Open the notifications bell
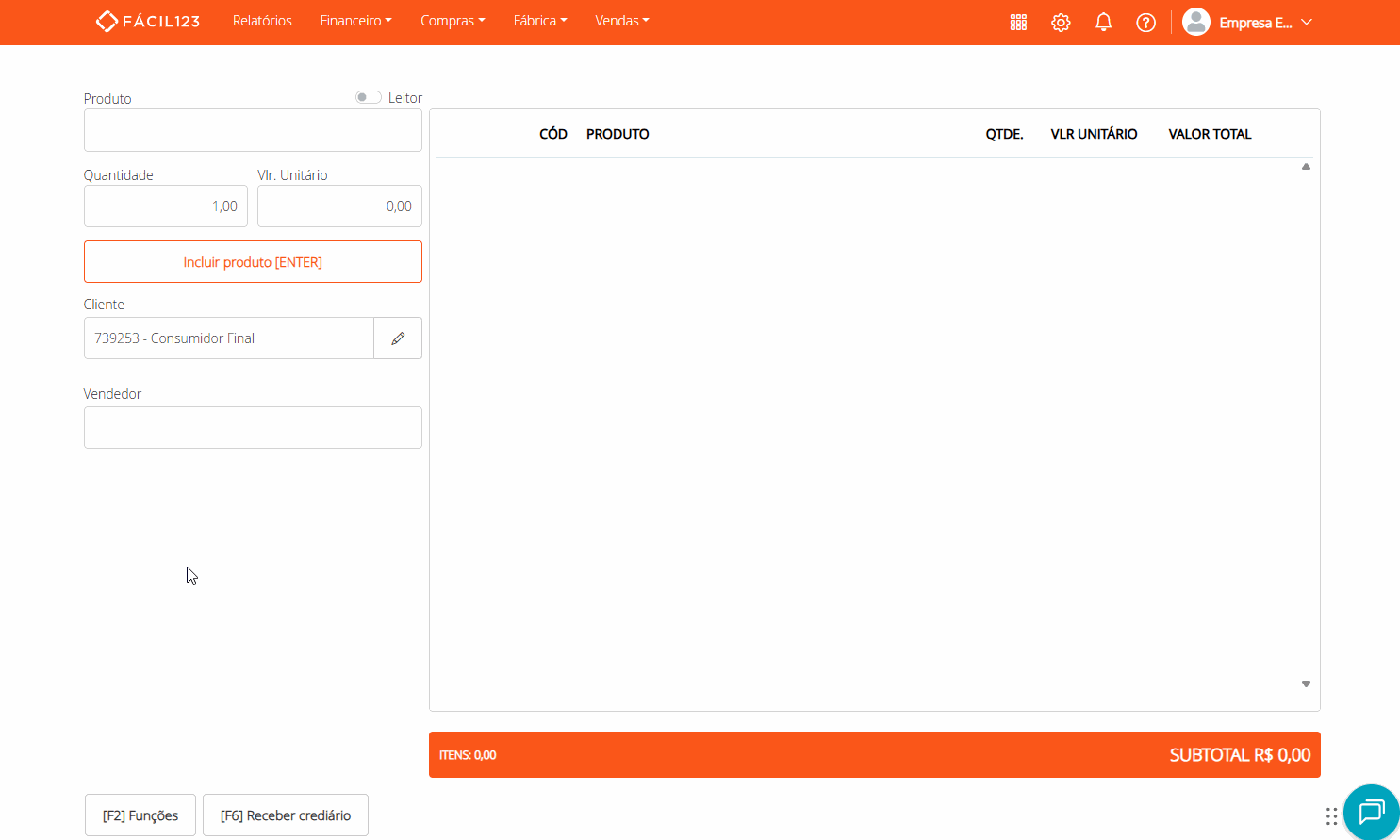 pos(1103,23)
